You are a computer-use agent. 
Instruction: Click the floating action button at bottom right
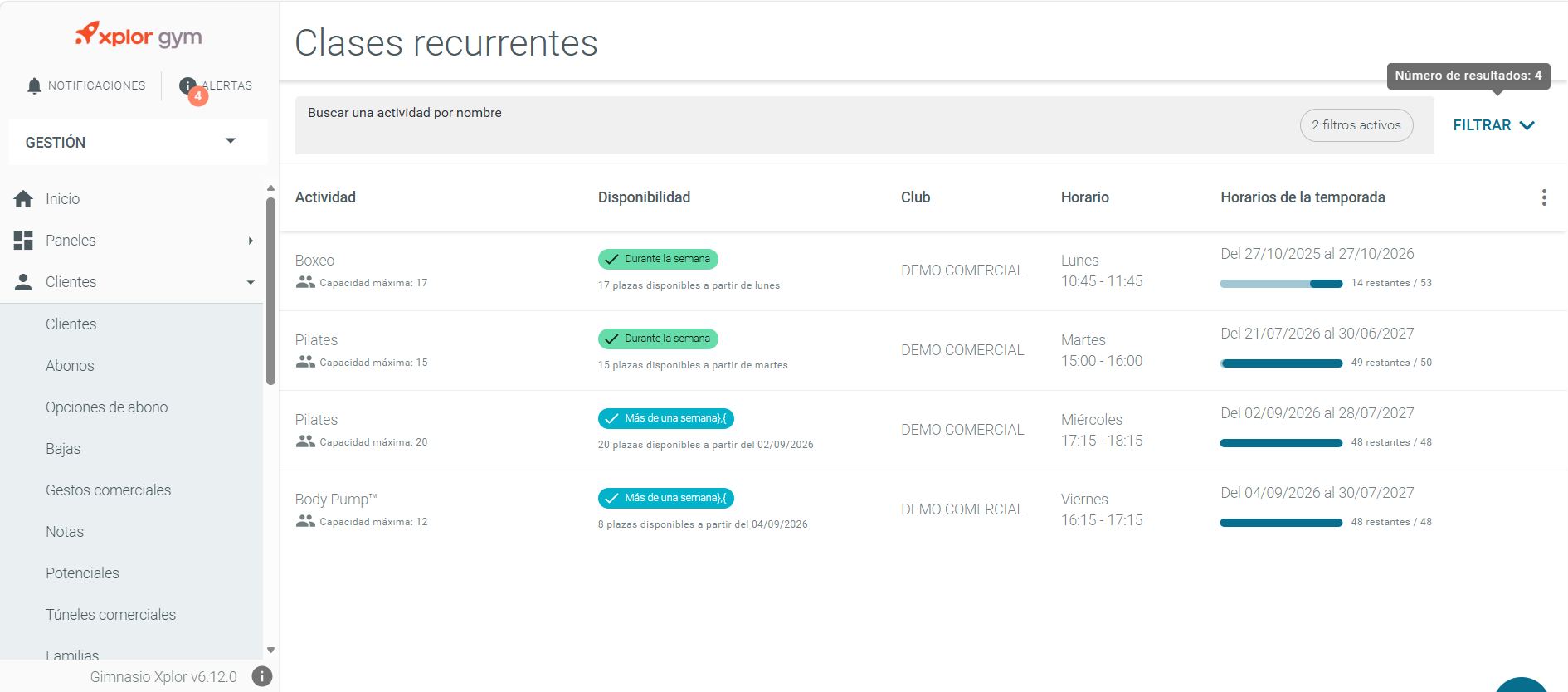coord(1522,685)
